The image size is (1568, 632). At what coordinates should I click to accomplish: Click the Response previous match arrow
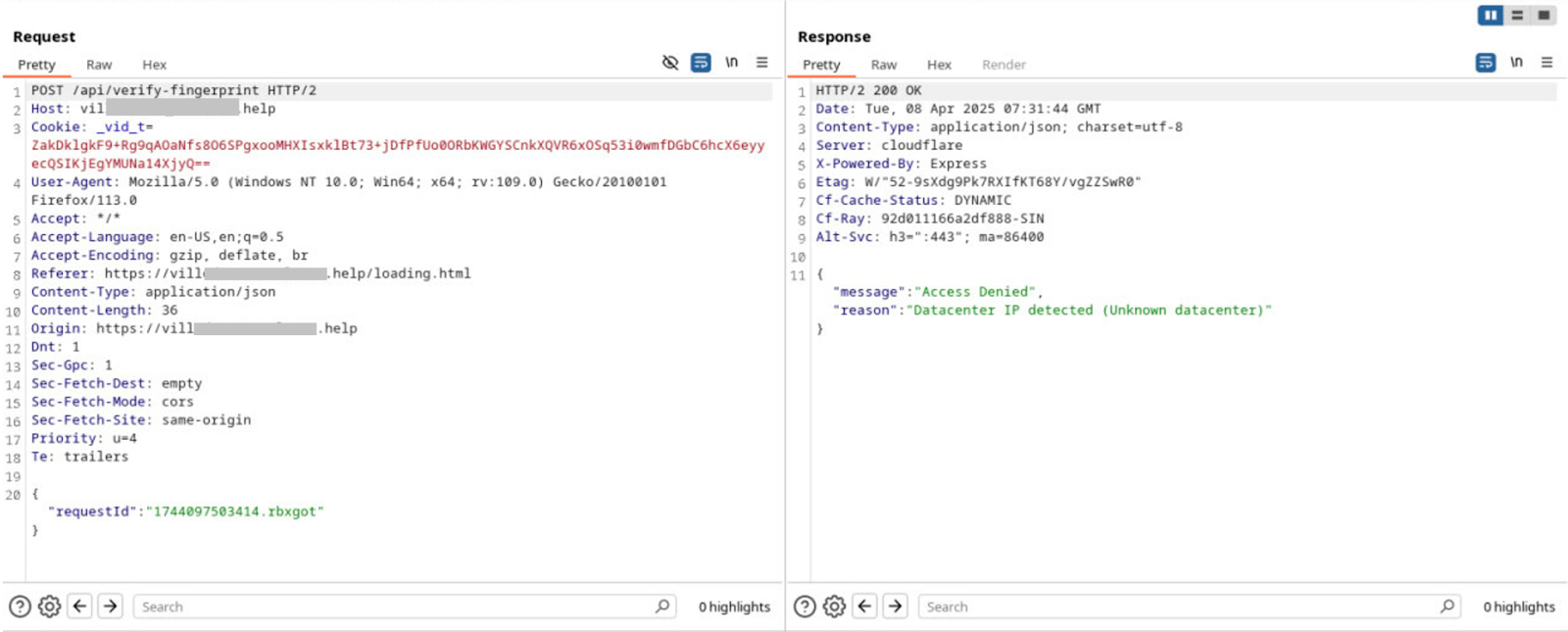pyautogui.click(x=864, y=607)
